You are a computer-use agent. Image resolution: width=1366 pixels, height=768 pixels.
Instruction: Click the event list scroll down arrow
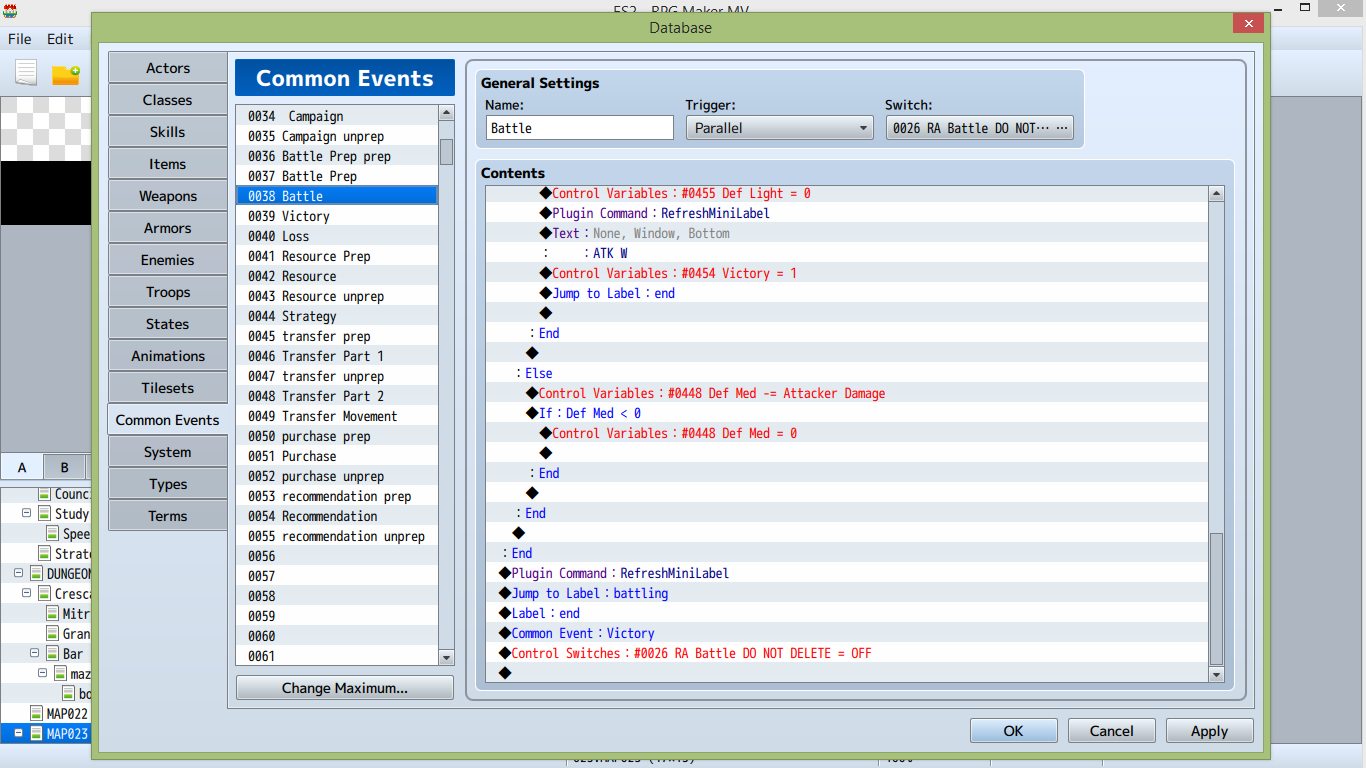[446, 657]
